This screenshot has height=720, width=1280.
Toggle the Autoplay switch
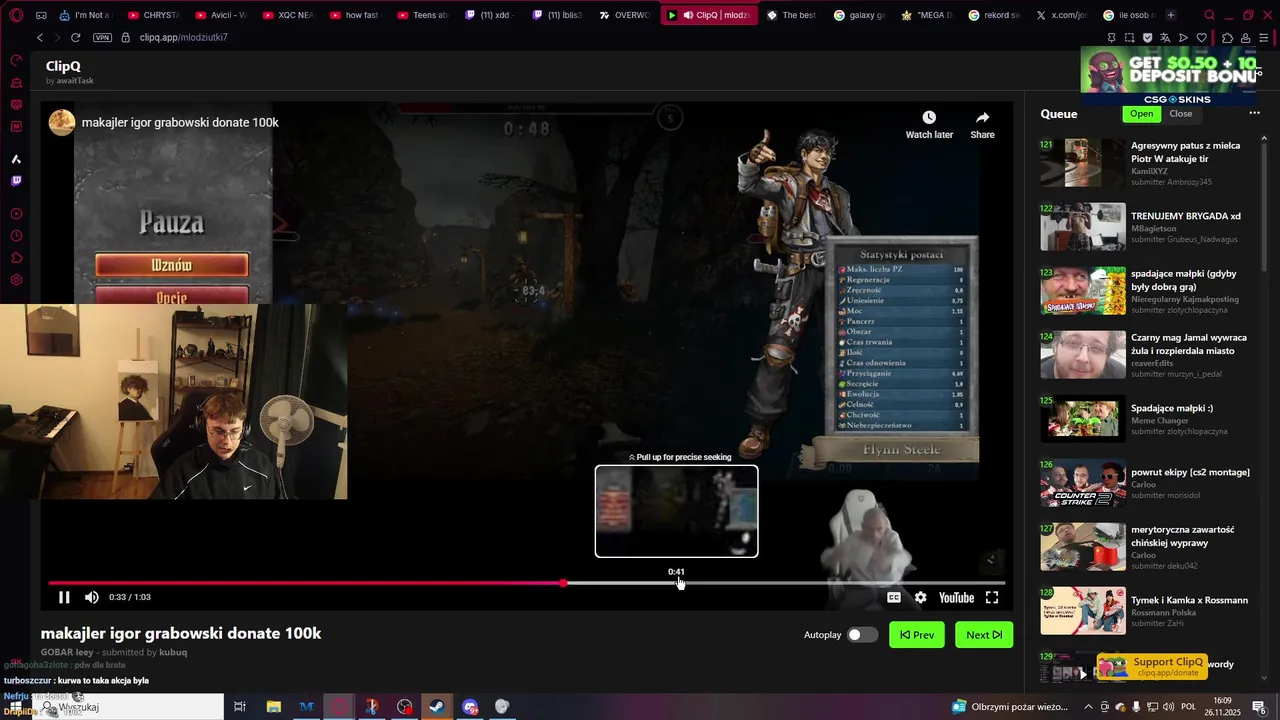point(862,634)
